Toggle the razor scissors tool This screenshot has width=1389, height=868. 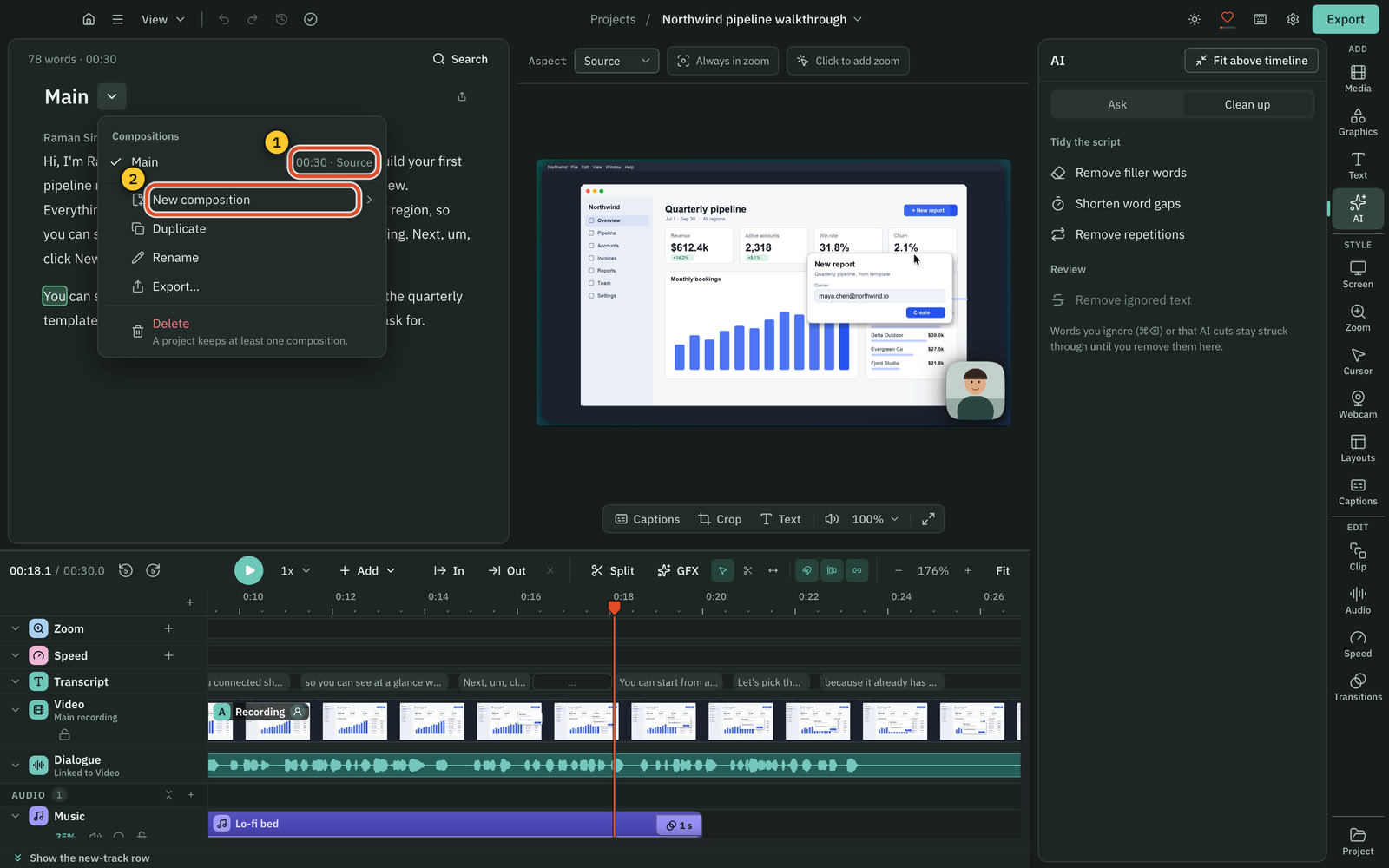click(747, 570)
